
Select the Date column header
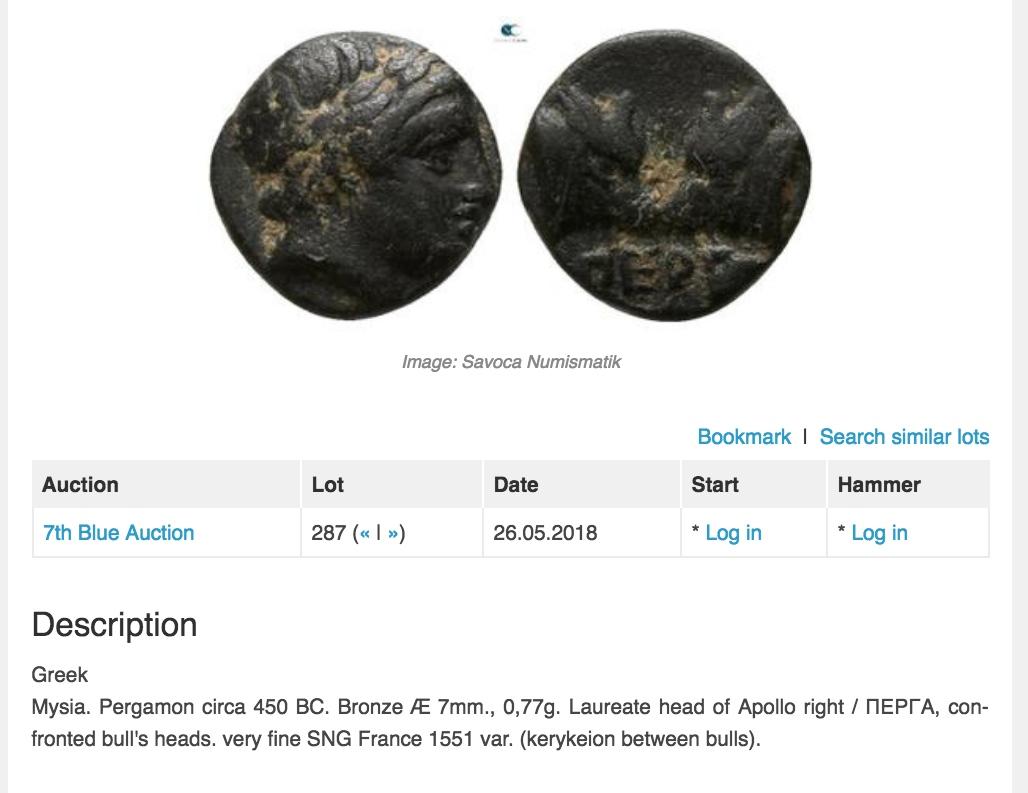516,485
